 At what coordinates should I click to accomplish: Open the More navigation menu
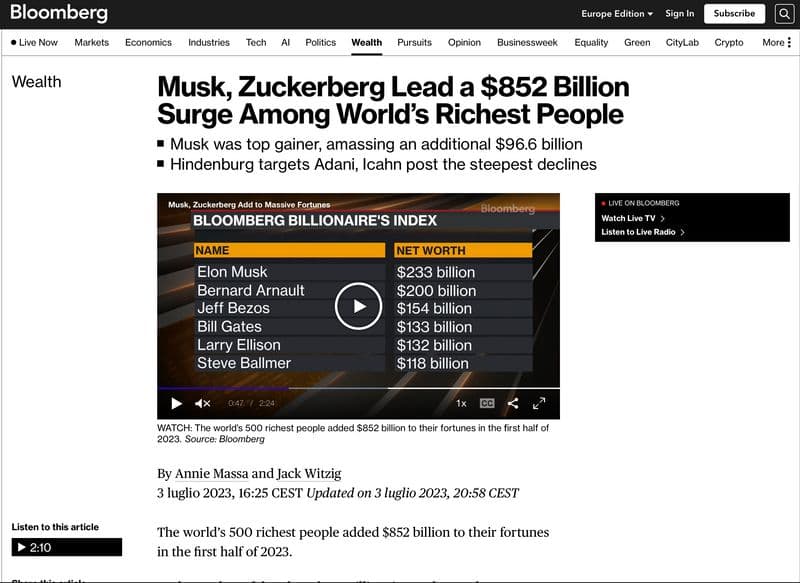(777, 42)
